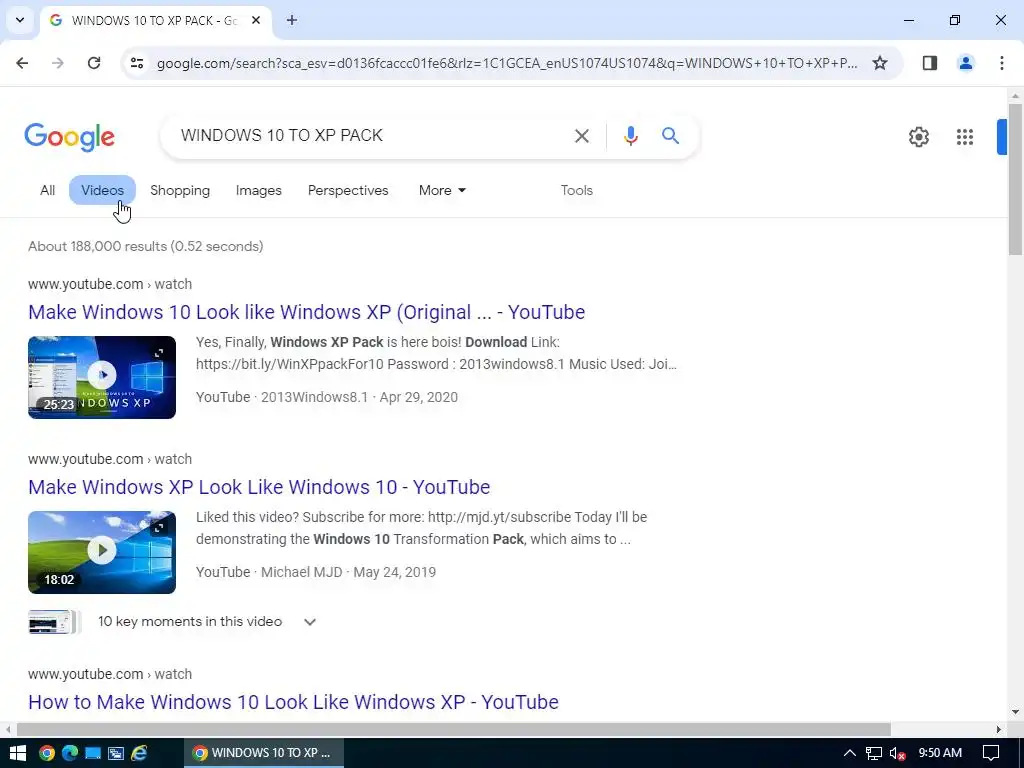Select the Videos filter tab

(x=103, y=190)
